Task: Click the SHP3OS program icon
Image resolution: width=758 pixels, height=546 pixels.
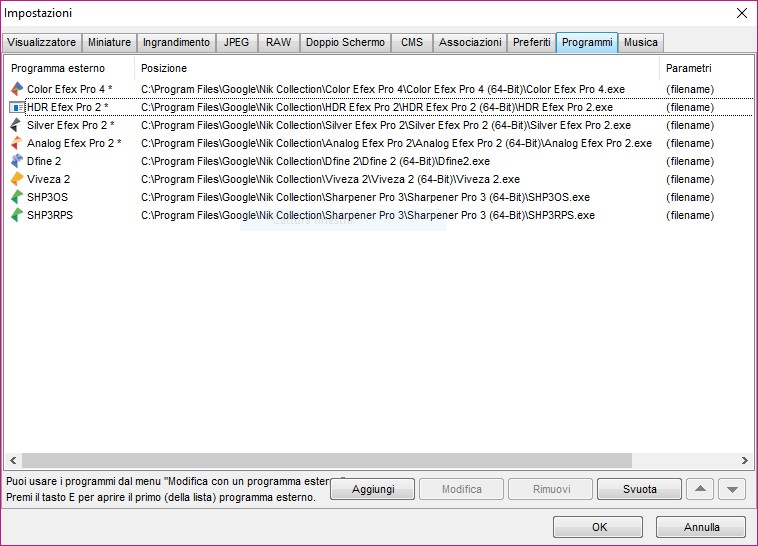Action: [17, 196]
